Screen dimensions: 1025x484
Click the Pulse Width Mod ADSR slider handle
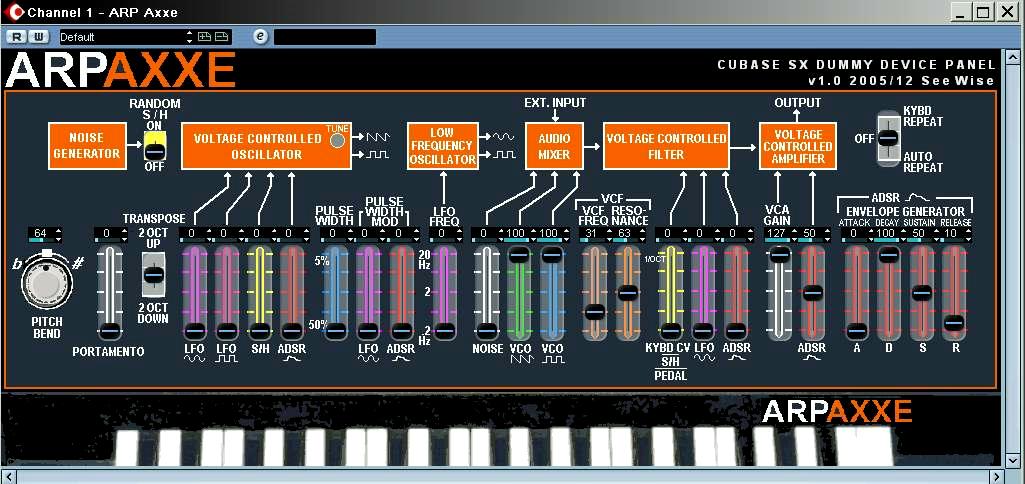click(401, 331)
